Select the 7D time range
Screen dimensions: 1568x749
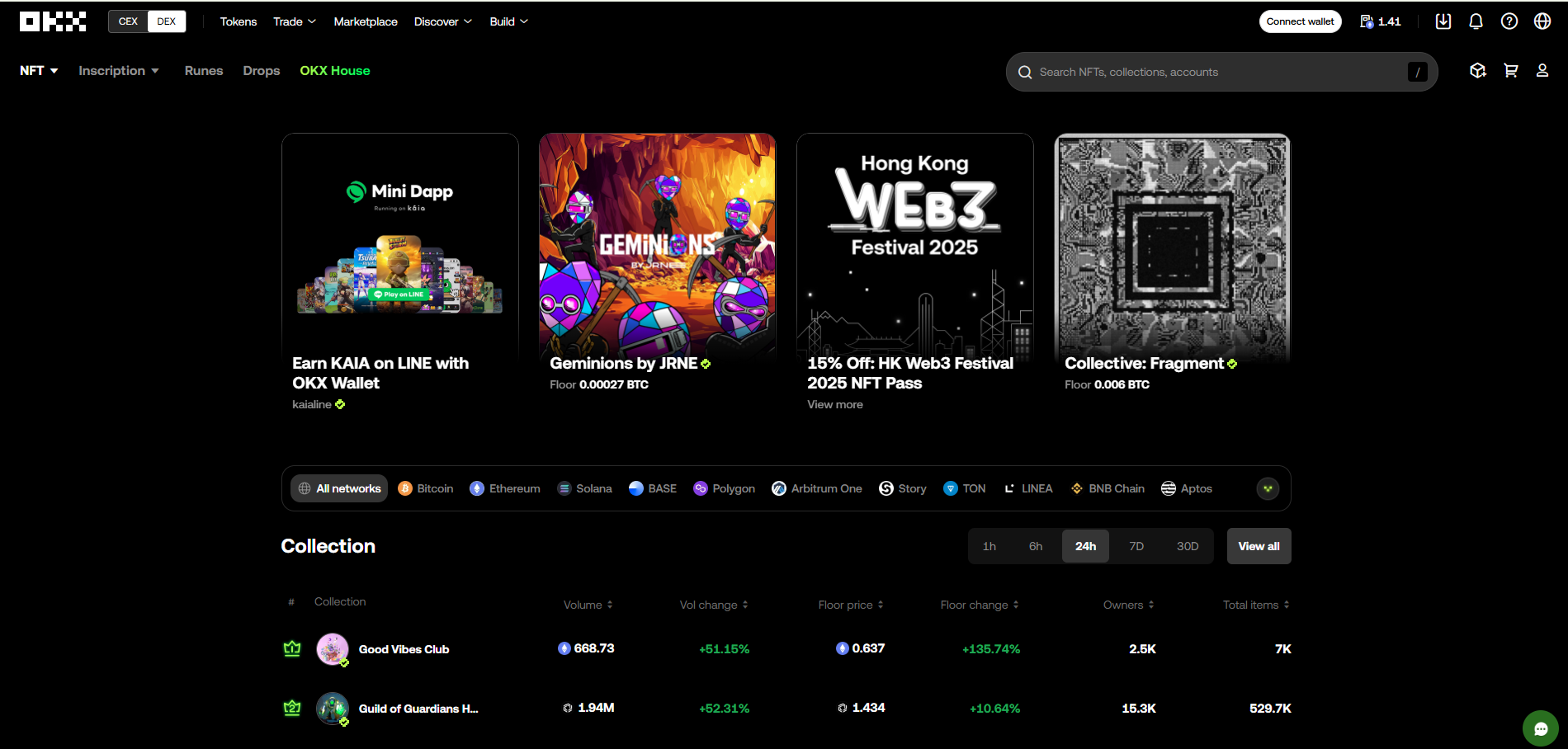tap(1136, 546)
